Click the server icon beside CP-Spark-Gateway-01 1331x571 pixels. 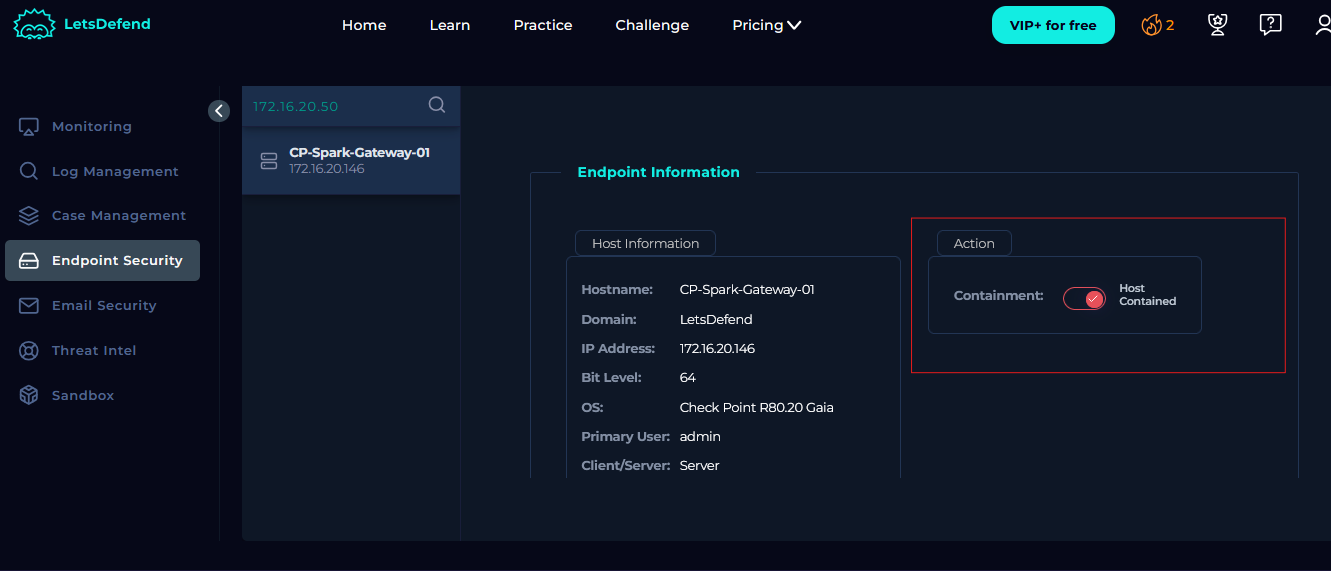click(268, 161)
